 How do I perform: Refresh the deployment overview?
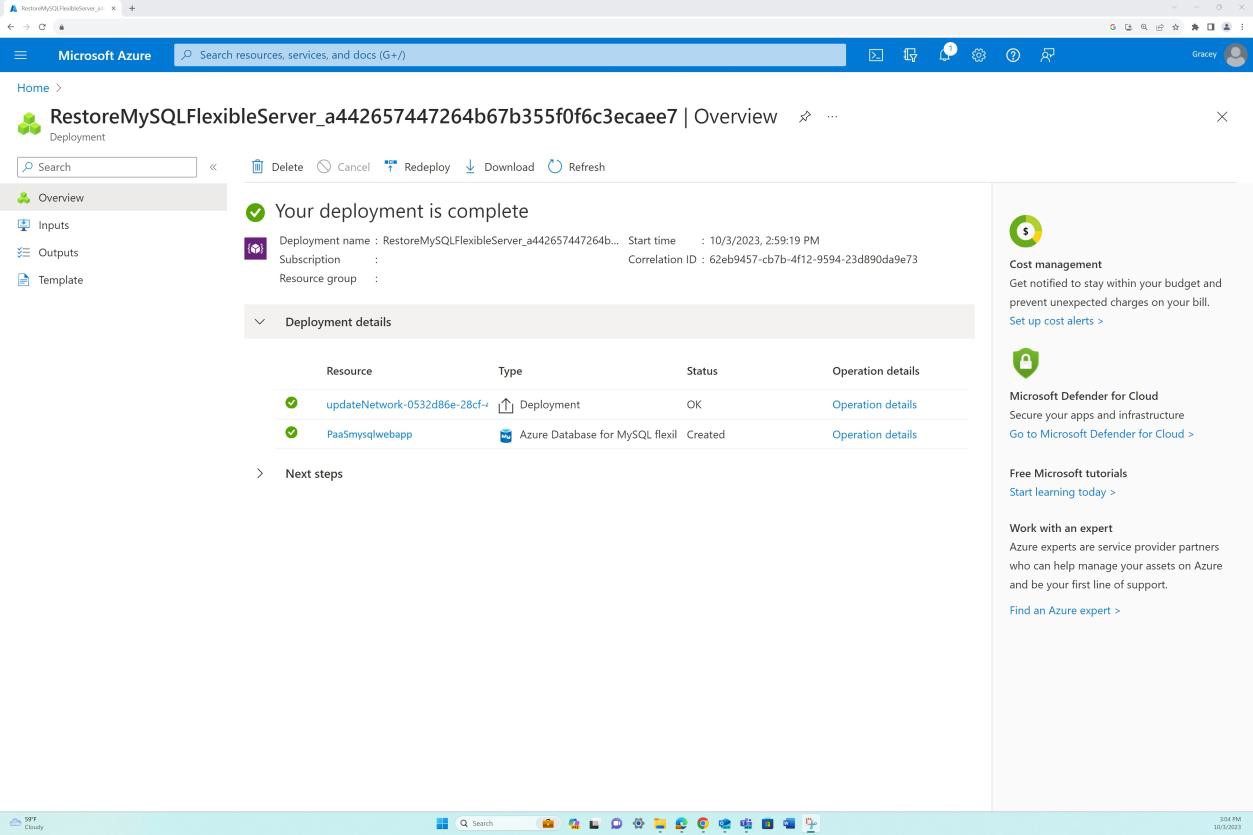pos(577,166)
